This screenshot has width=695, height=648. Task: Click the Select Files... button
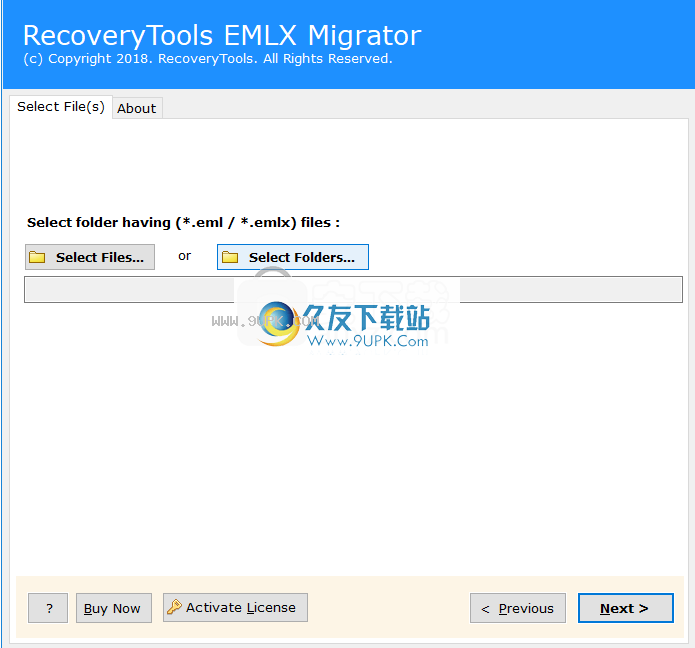pos(90,257)
